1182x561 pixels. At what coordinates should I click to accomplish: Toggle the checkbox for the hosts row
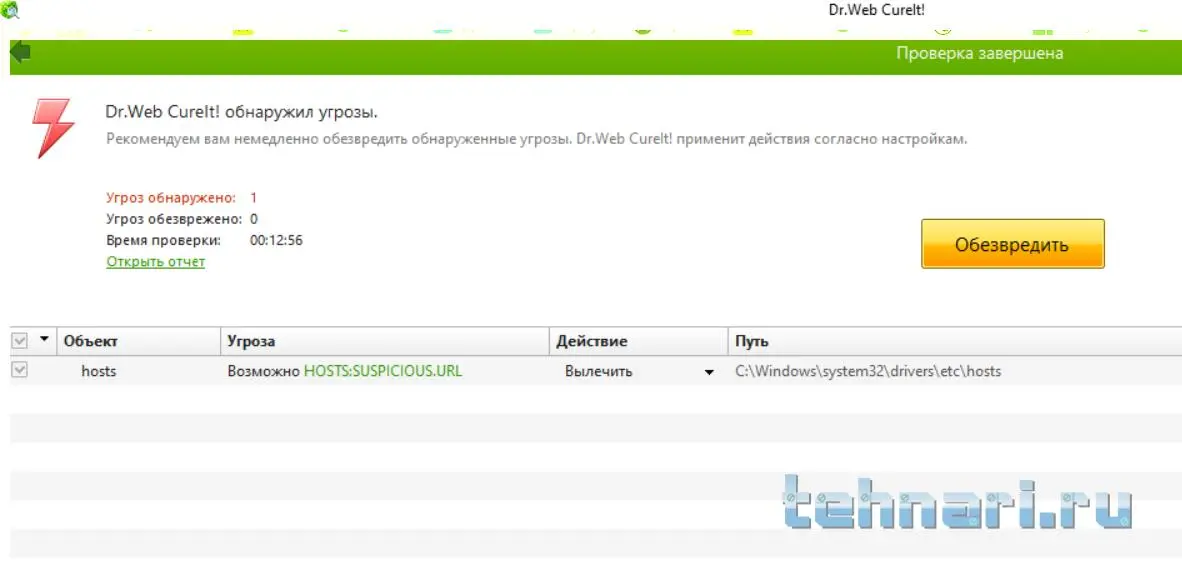pyautogui.click(x=20, y=370)
